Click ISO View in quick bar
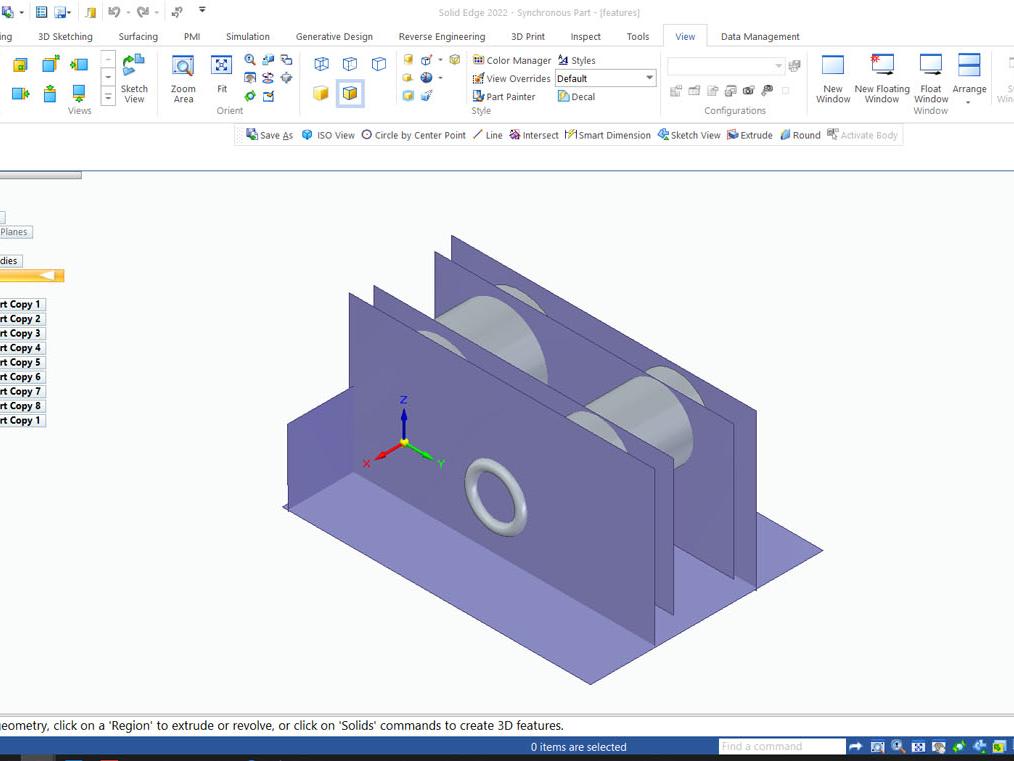This screenshot has height=761, width=1014. tap(329, 135)
